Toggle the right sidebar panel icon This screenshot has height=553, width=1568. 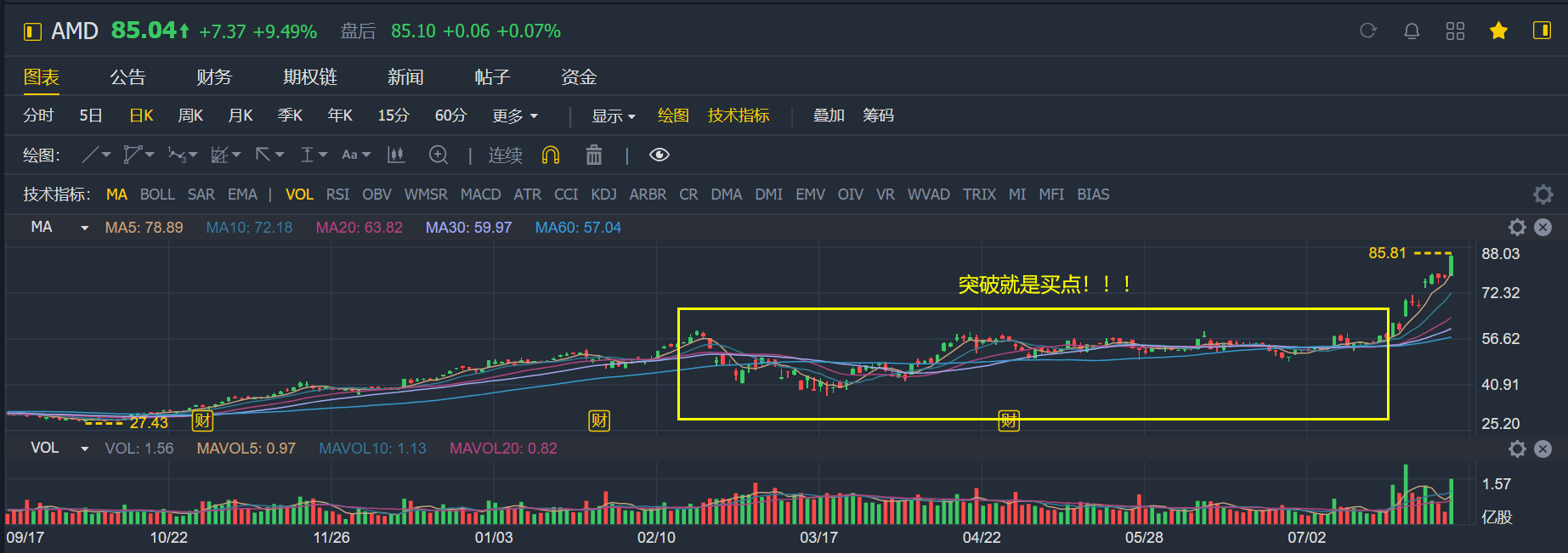[1542, 31]
